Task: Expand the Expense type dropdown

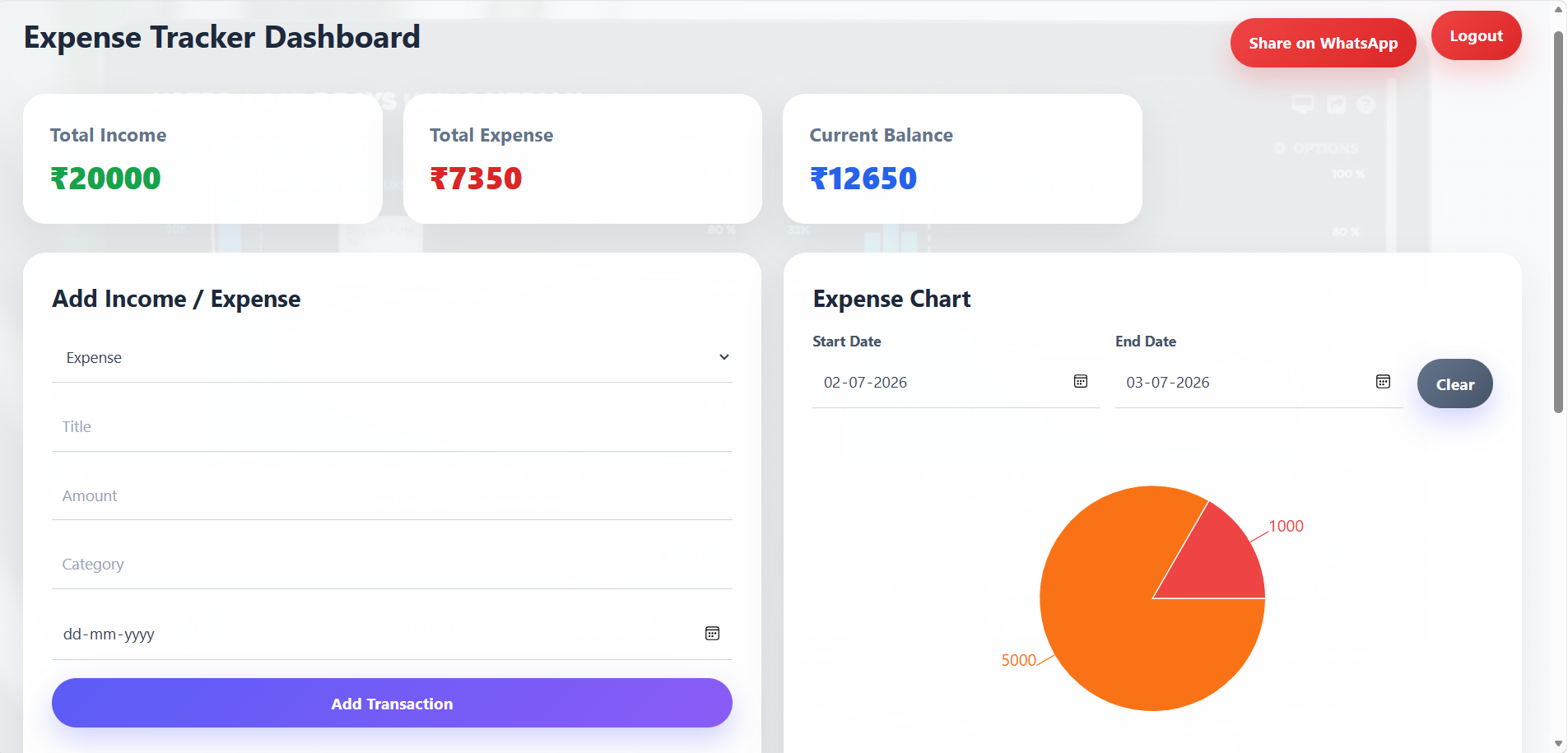Action: pyautogui.click(x=392, y=357)
